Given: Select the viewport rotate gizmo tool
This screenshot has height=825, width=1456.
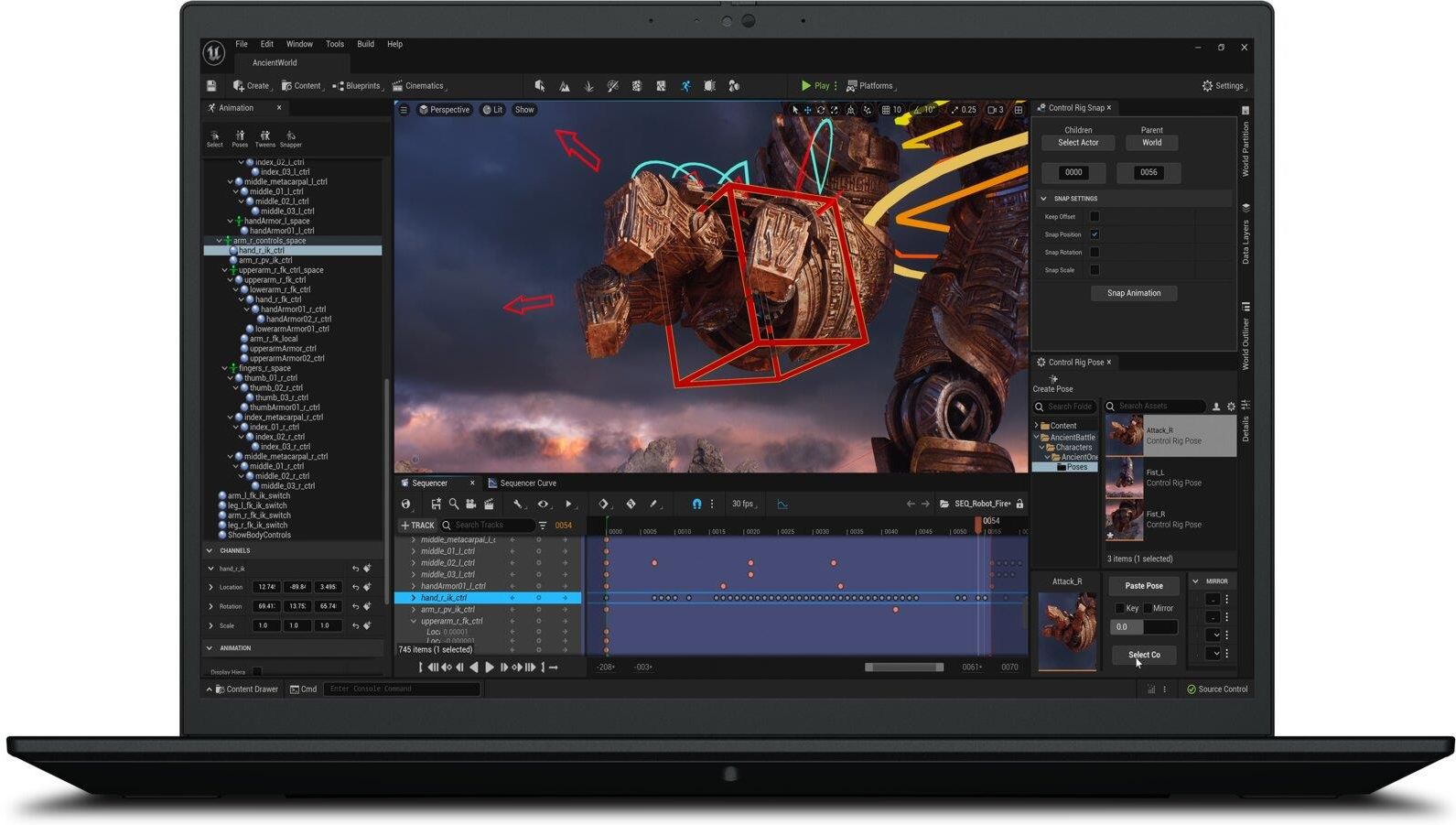Looking at the screenshot, I should (x=821, y=110).
